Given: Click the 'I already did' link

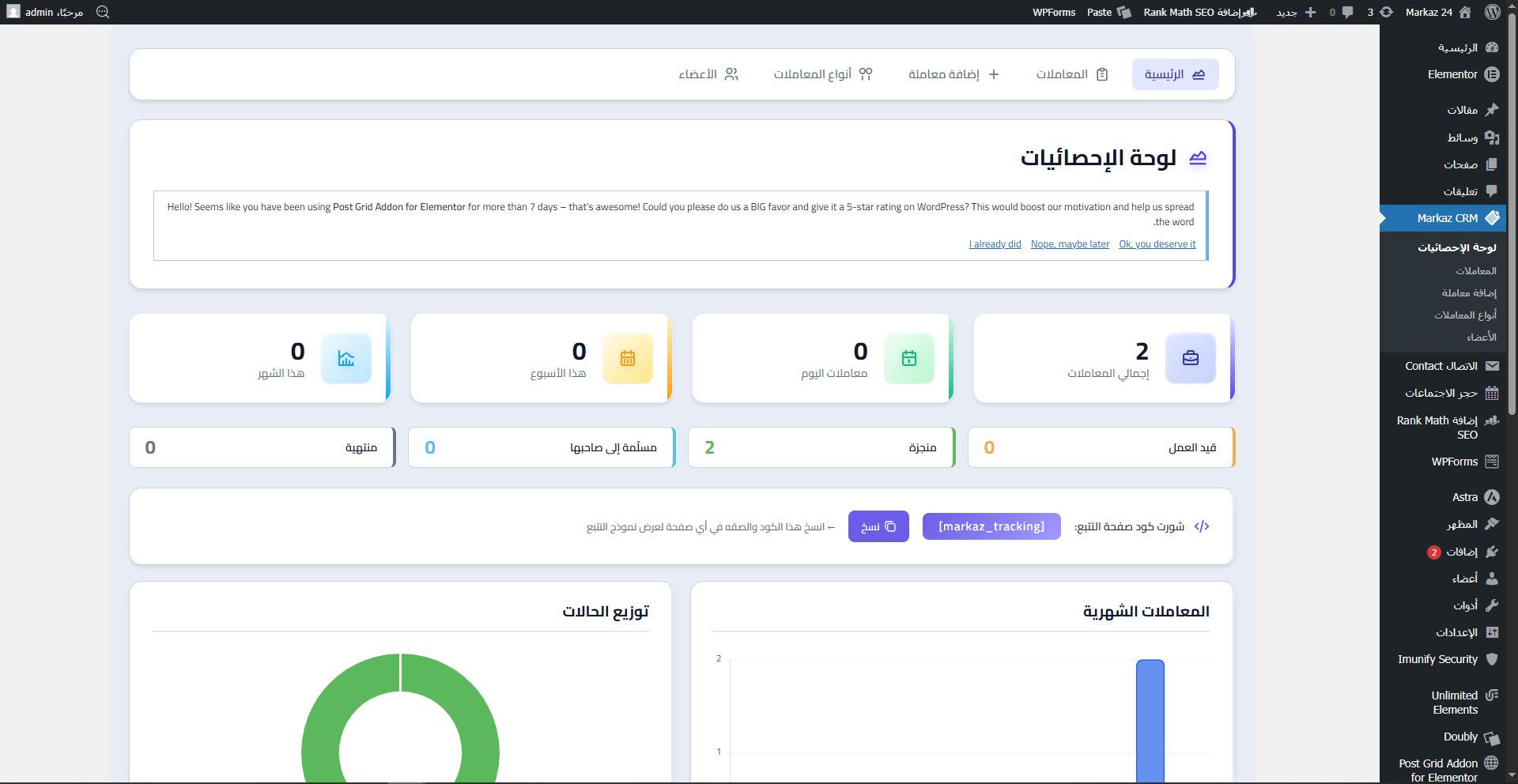Looking at the screenshot, I should 995,244.
